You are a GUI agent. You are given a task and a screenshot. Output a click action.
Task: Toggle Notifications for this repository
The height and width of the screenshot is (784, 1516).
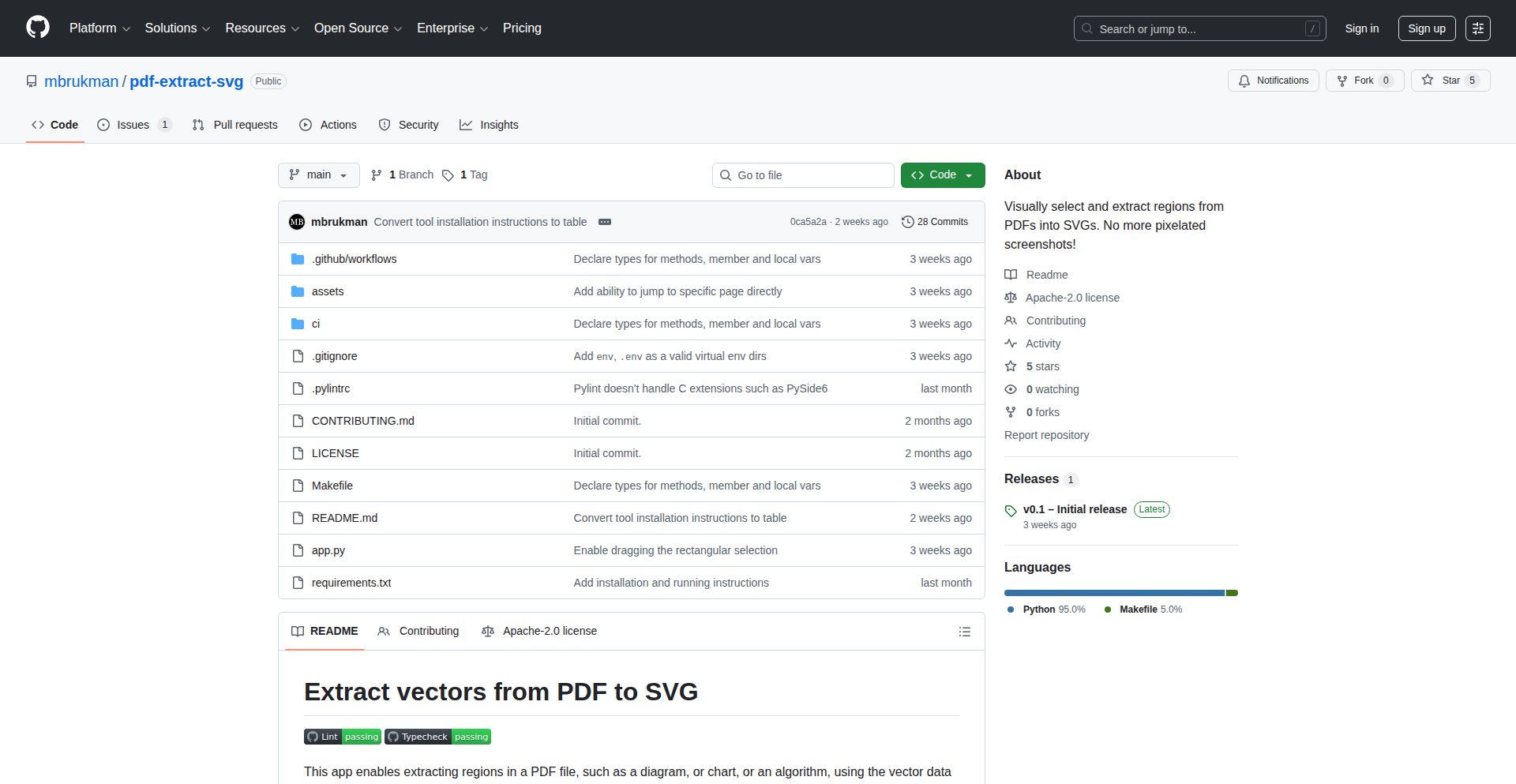[1273, 81]
